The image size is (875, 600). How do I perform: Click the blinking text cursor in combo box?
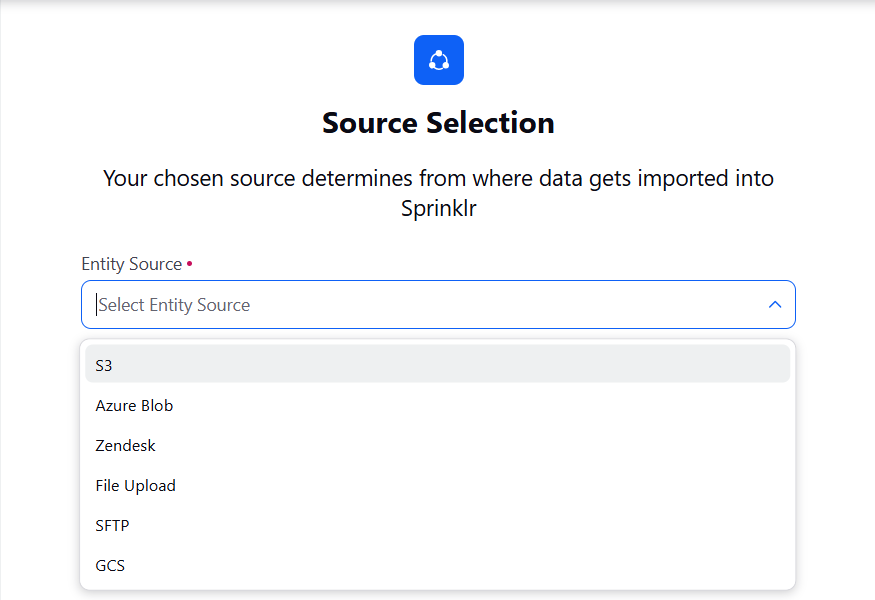click(97, 305)
